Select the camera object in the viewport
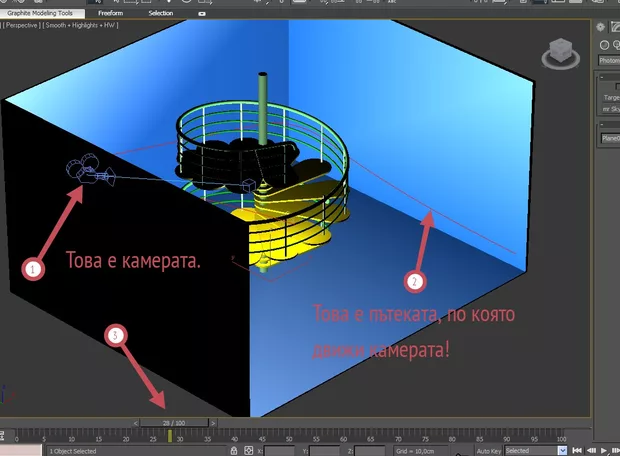The image size is (620, 456). point(88,171)
